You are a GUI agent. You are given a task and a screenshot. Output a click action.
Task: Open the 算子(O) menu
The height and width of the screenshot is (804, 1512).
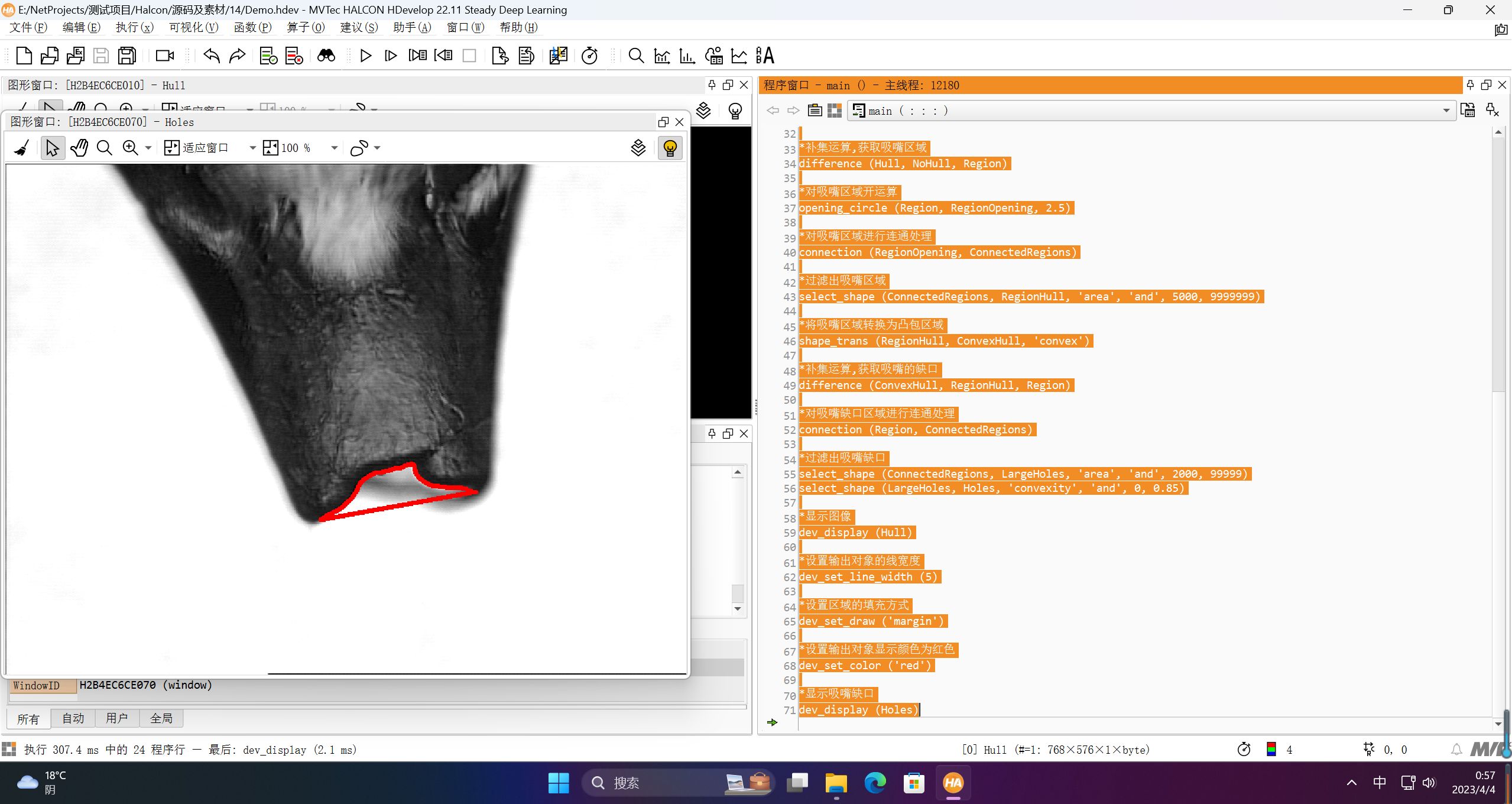pos(306,27)
